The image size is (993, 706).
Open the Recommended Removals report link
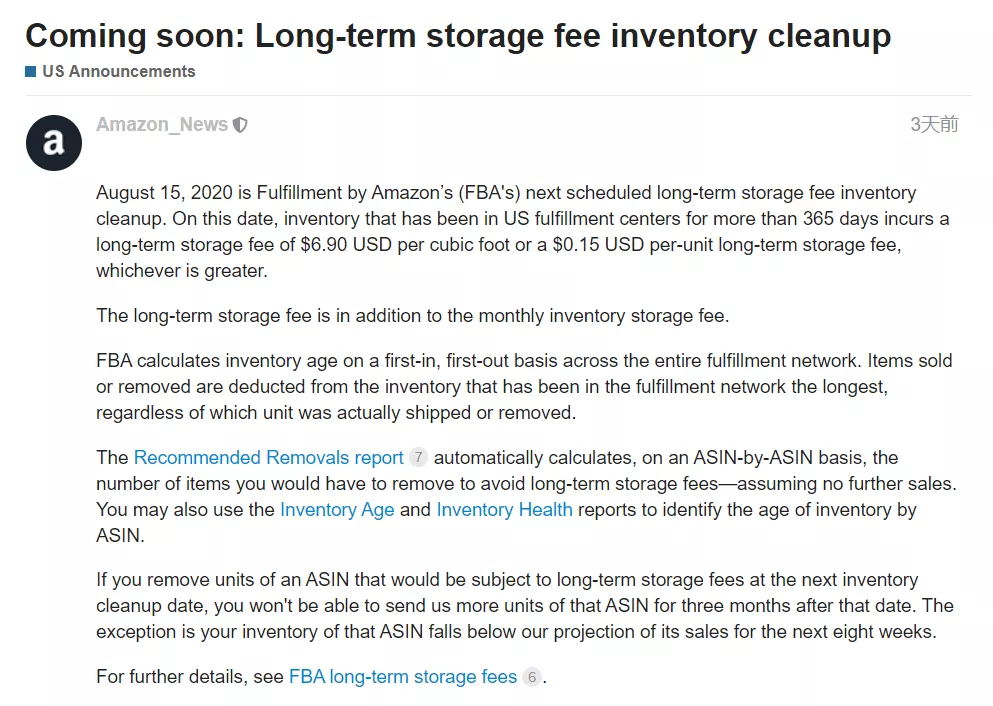point(268,458)
